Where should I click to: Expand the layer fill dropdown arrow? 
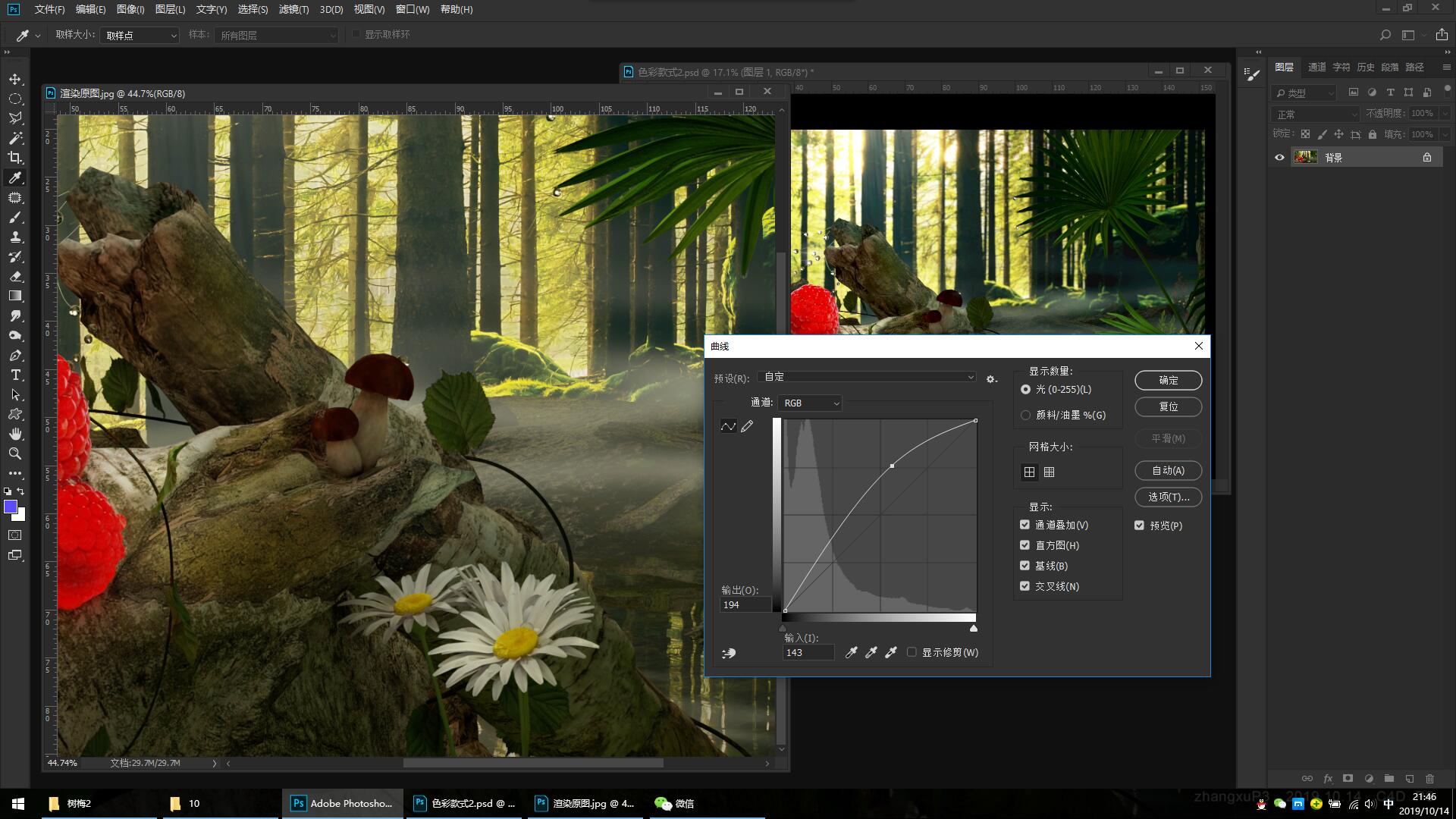point(1445,134)
